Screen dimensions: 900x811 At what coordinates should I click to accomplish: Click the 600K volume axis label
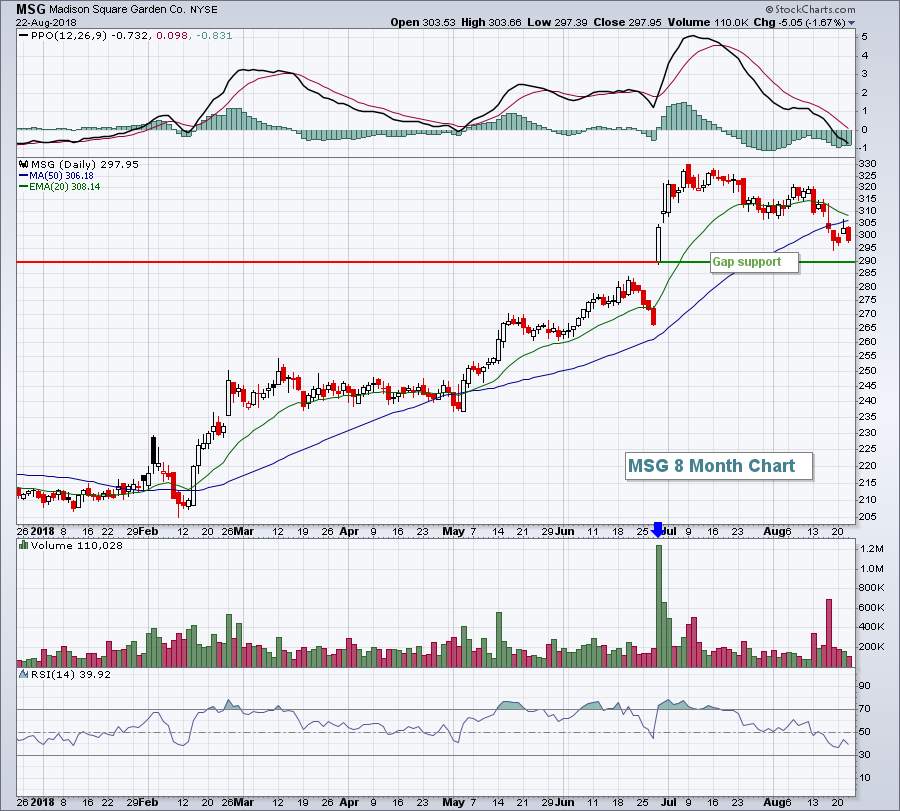pyautogui.click(x=871, y=607)
